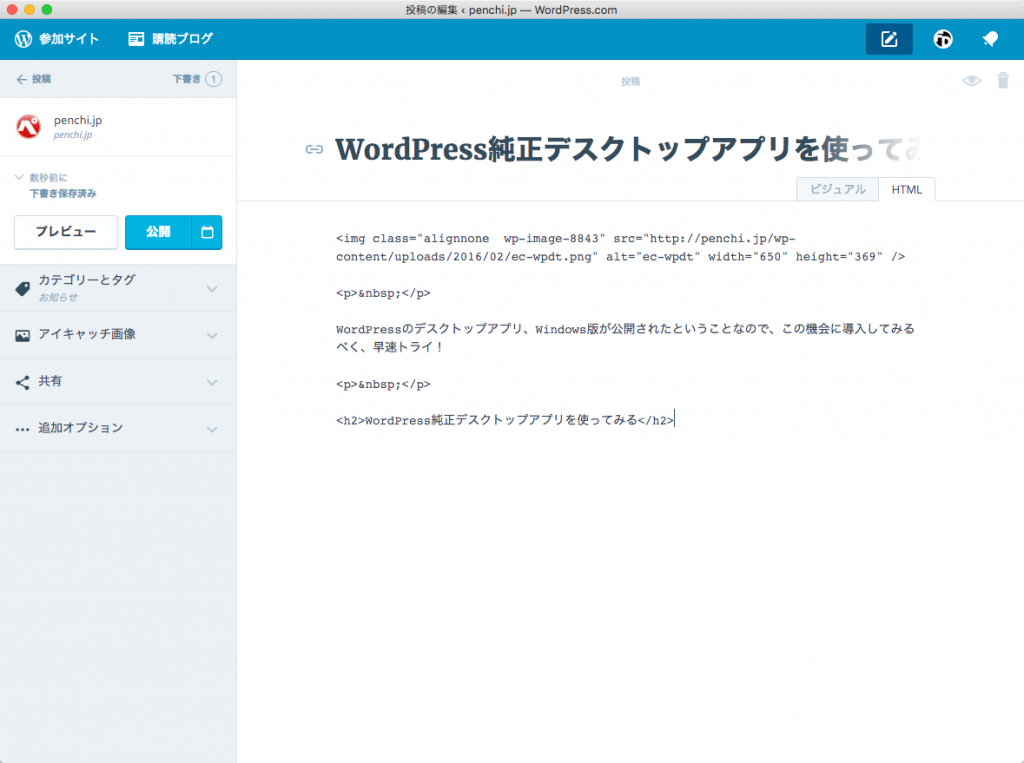This screenshot has height=763, width=1024.
Task: Switch to the ビジュアル editing tab
Action: [837, 189]
